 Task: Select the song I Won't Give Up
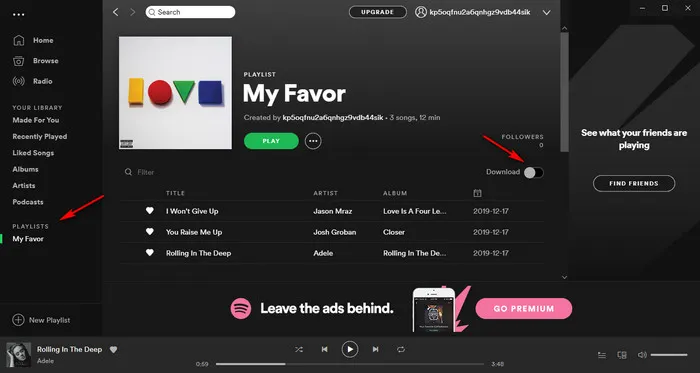point(192,211)
